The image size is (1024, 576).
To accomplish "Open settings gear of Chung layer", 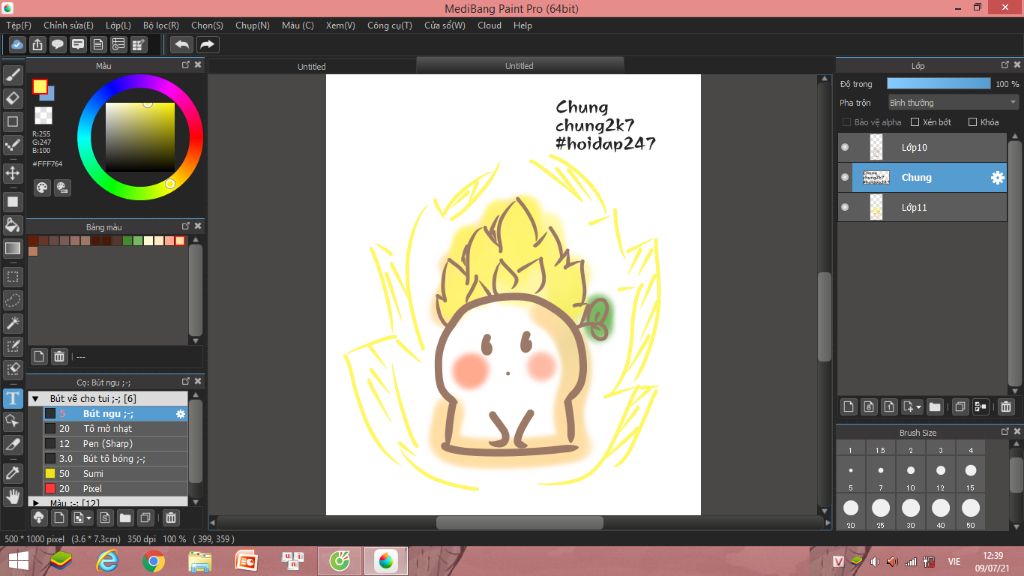I will [x=997, y=178].
